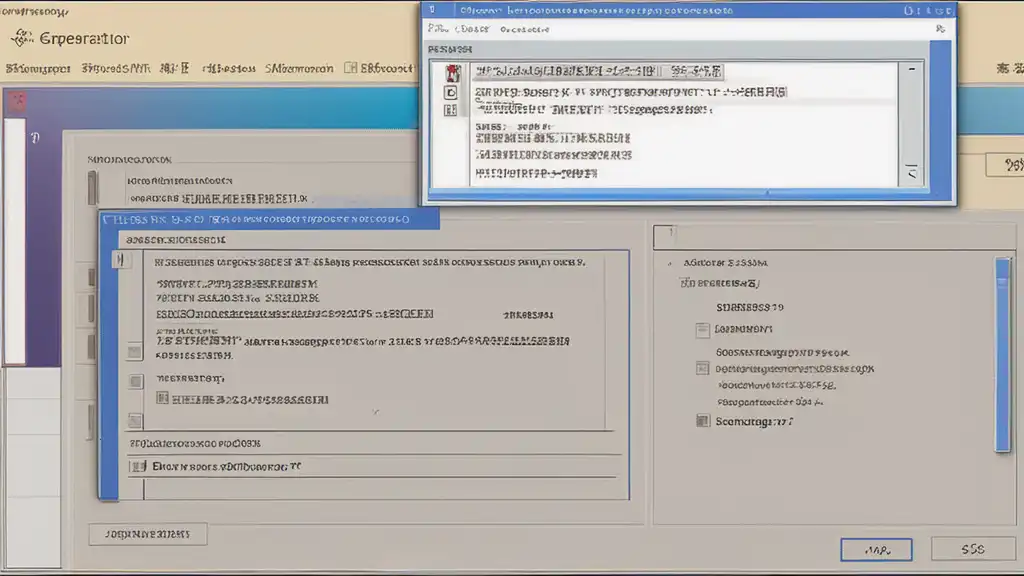Toggle the checkbox before the last dialog list entry

point(162,398)
